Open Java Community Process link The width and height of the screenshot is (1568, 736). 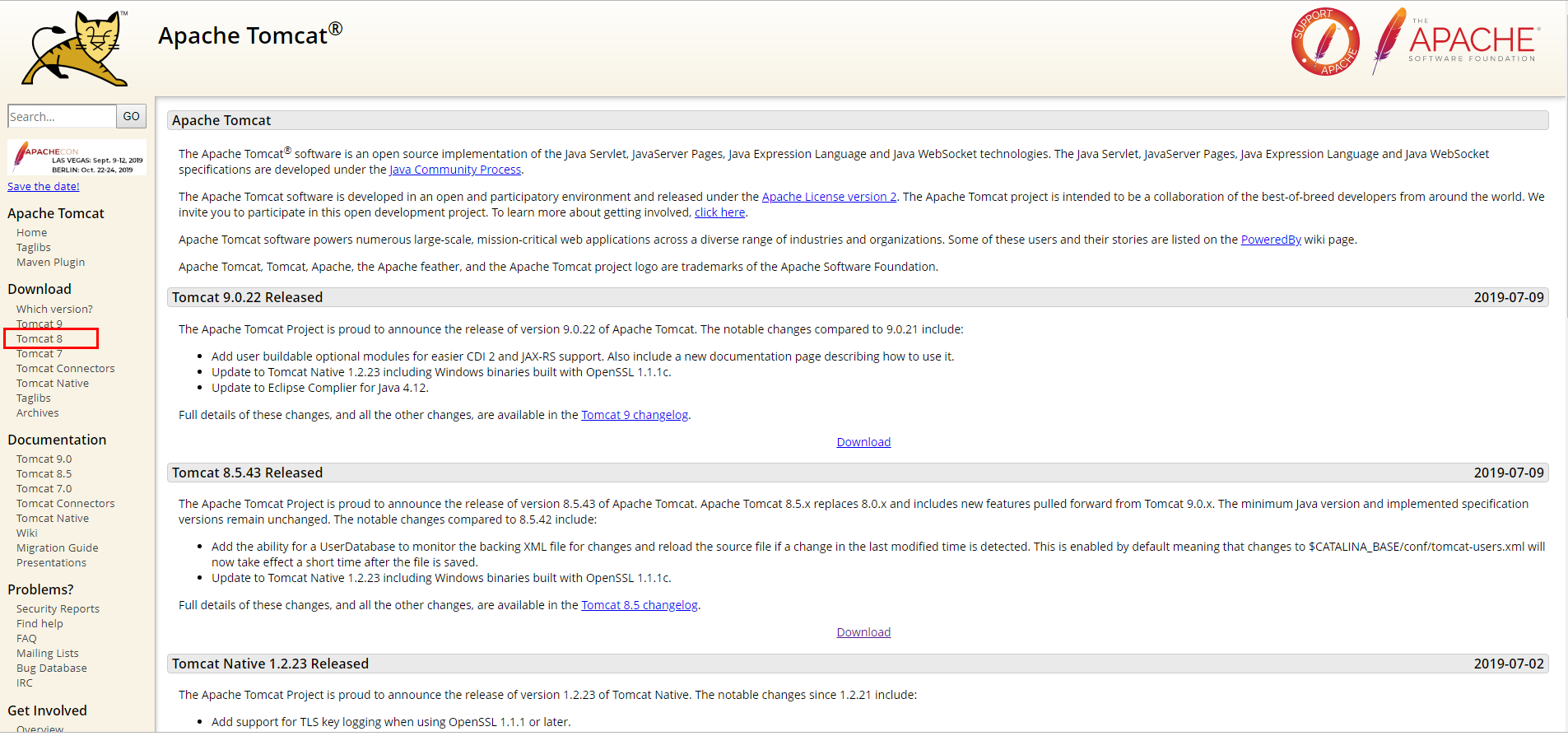455,170
